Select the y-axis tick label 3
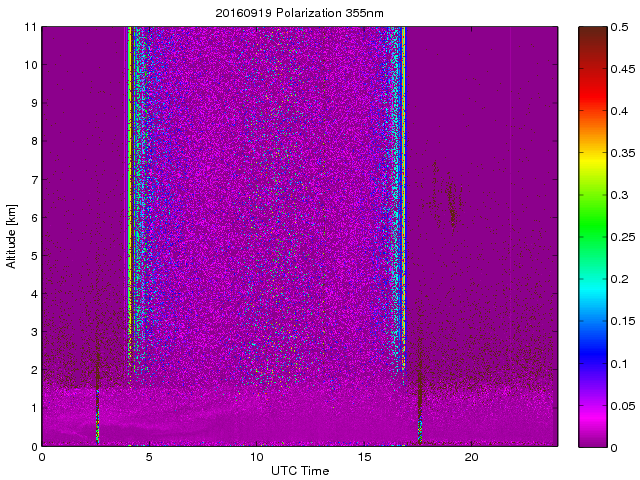 [33, 332]
